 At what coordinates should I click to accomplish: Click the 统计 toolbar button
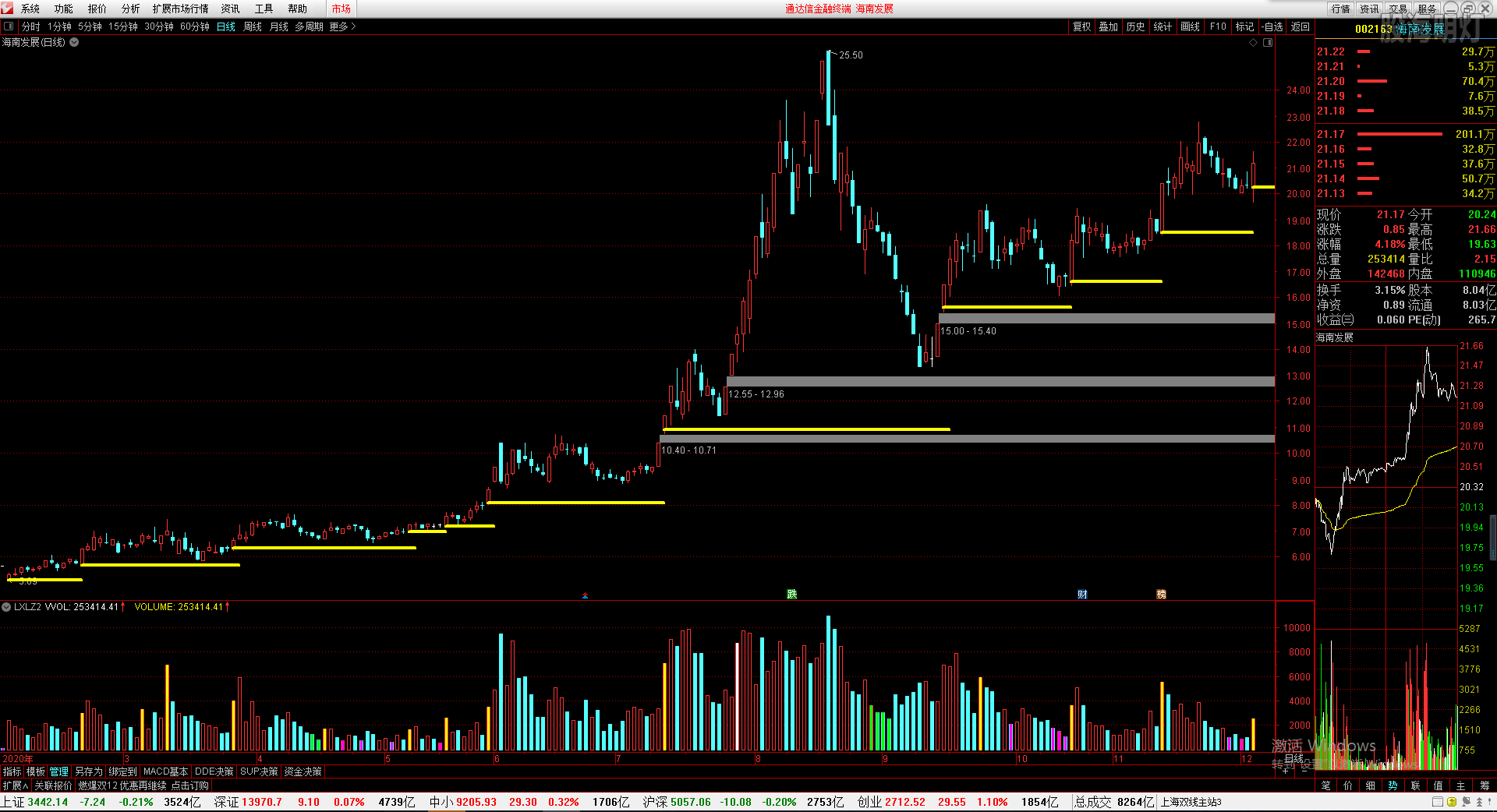1163,26
